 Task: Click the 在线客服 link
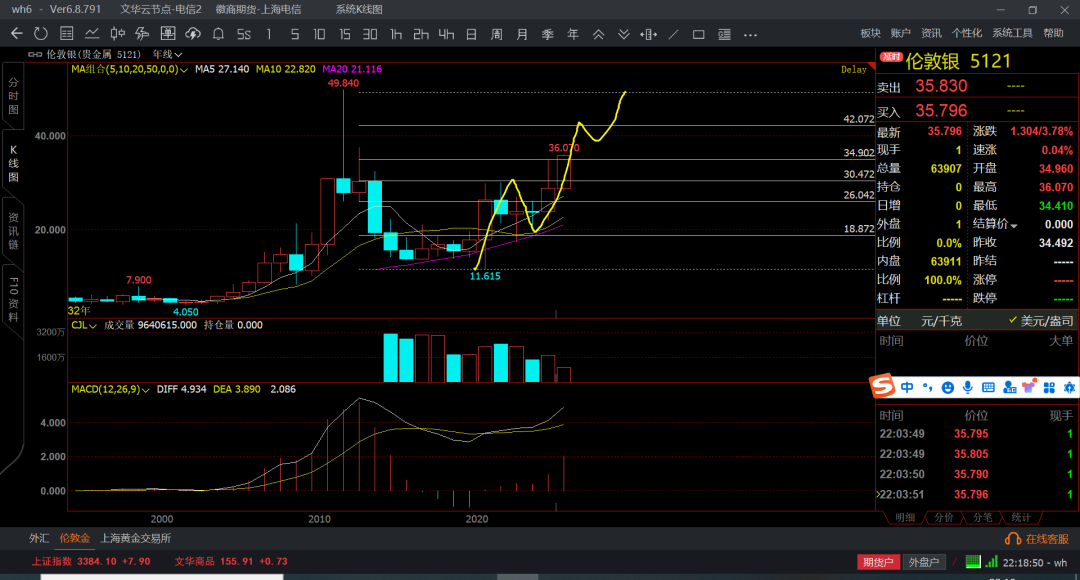coord(1047,539)
